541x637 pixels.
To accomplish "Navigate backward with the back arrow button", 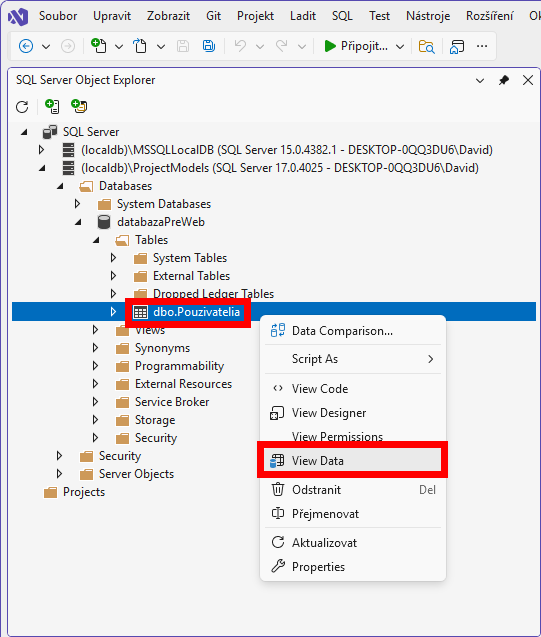I will [26, 46].
